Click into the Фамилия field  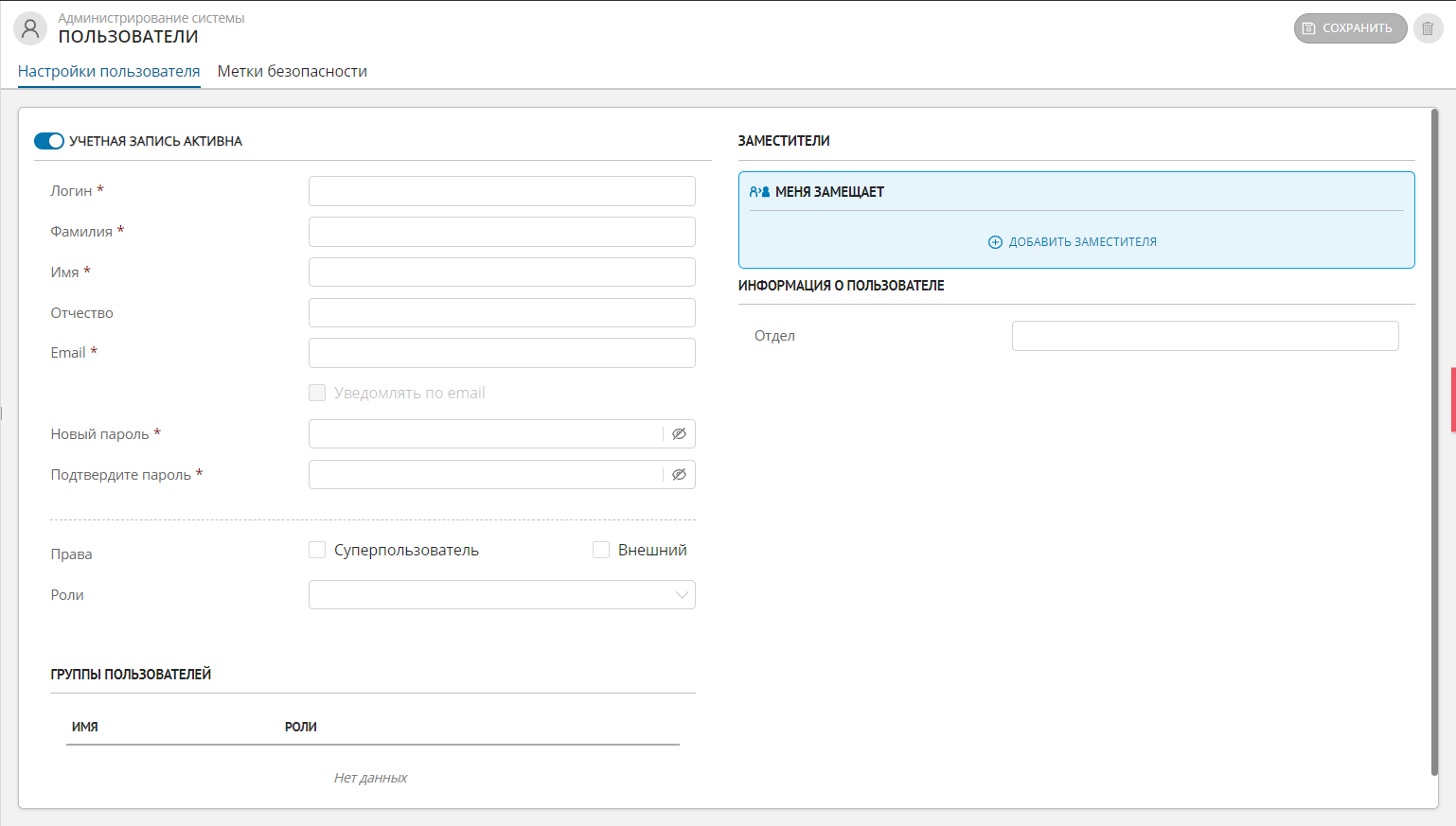coord(502,232)
